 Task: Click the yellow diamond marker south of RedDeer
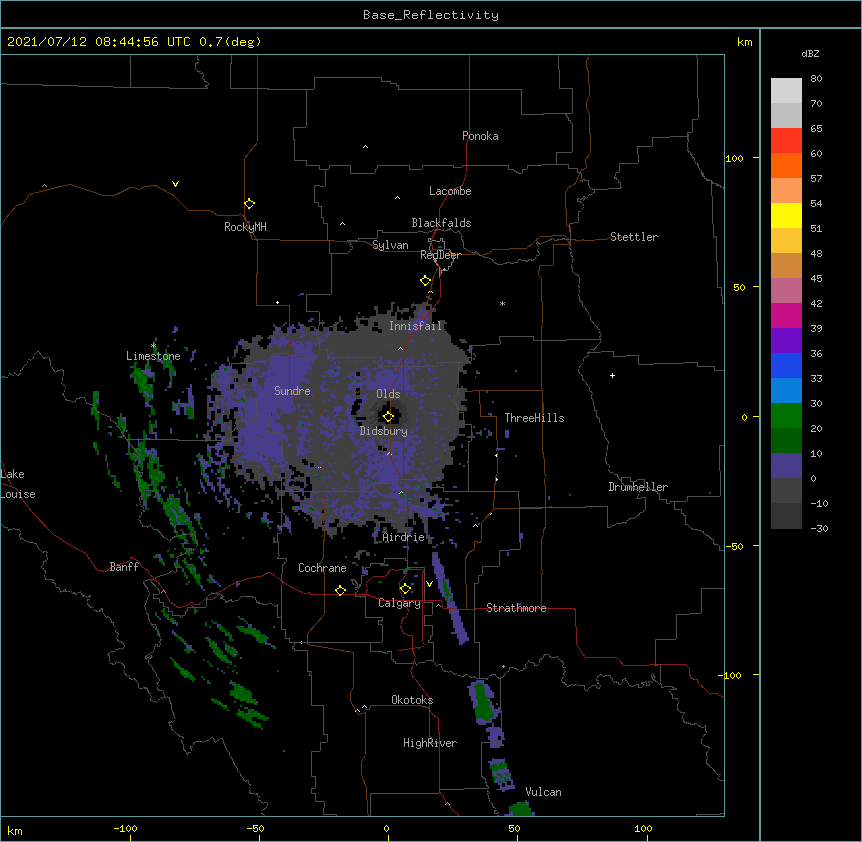coord(425,280)
